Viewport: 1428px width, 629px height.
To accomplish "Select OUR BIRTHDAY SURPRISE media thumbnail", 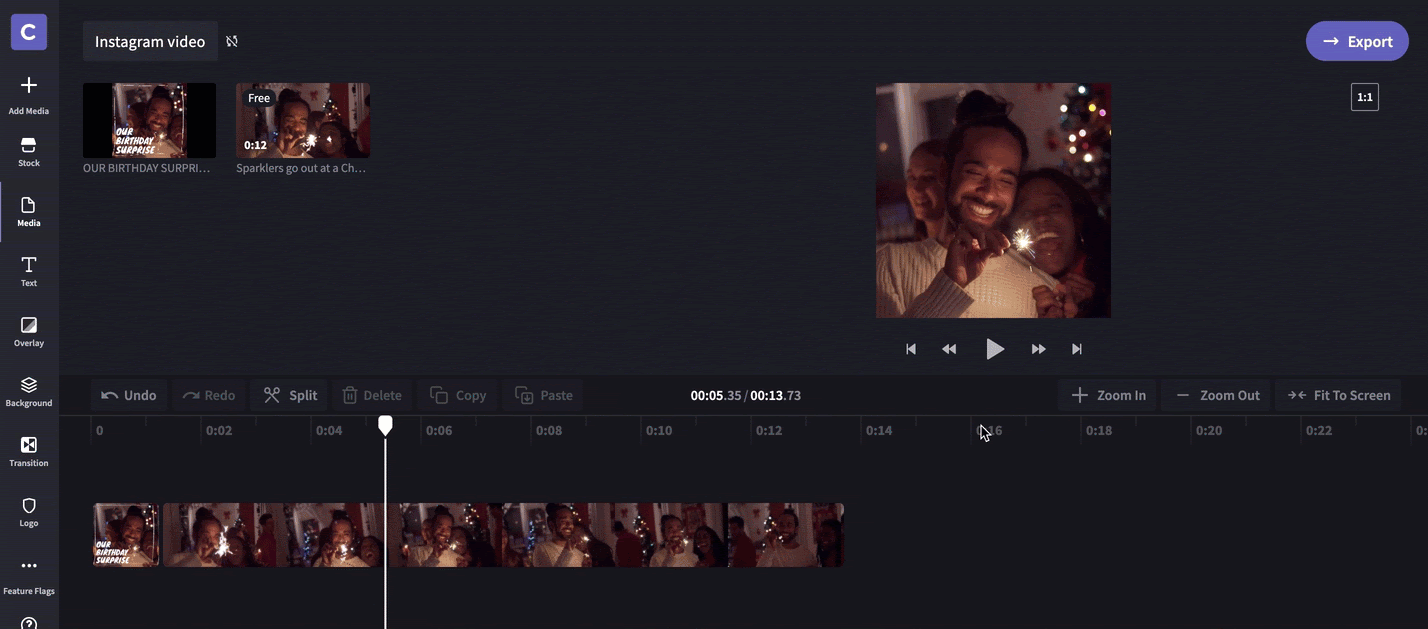I will pos(149,120).
